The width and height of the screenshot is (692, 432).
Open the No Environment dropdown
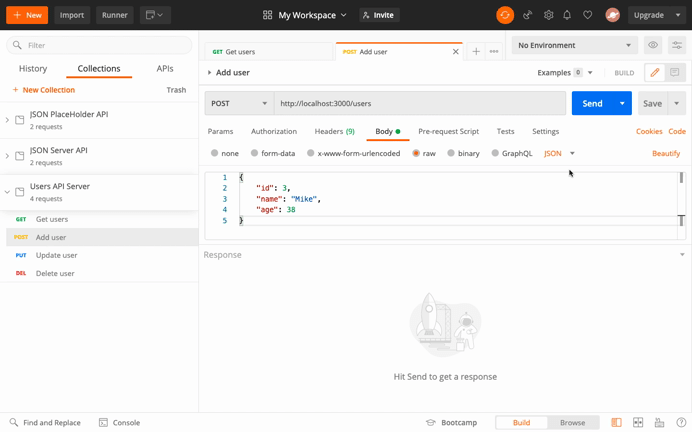(x=574, y=45)
